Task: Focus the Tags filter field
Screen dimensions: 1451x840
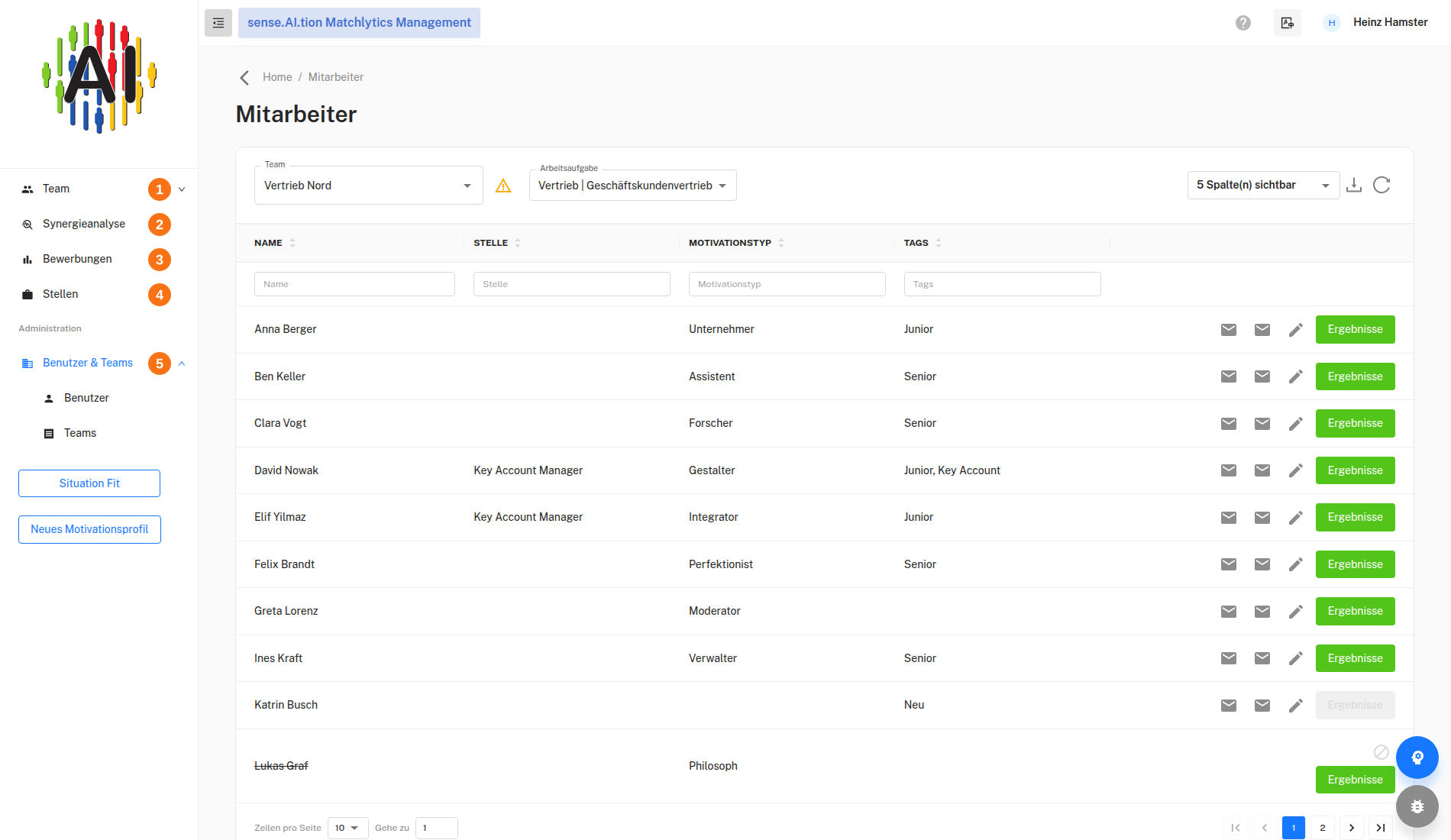Action: click(1003, 284)
